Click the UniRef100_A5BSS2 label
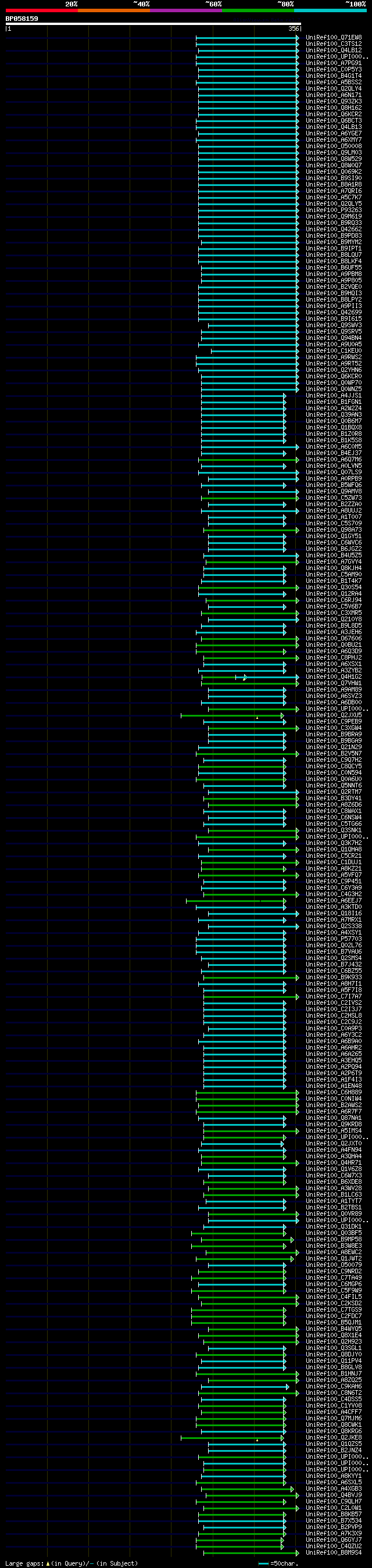Screen dimensions: 372x1568 [x=334, y=82]
